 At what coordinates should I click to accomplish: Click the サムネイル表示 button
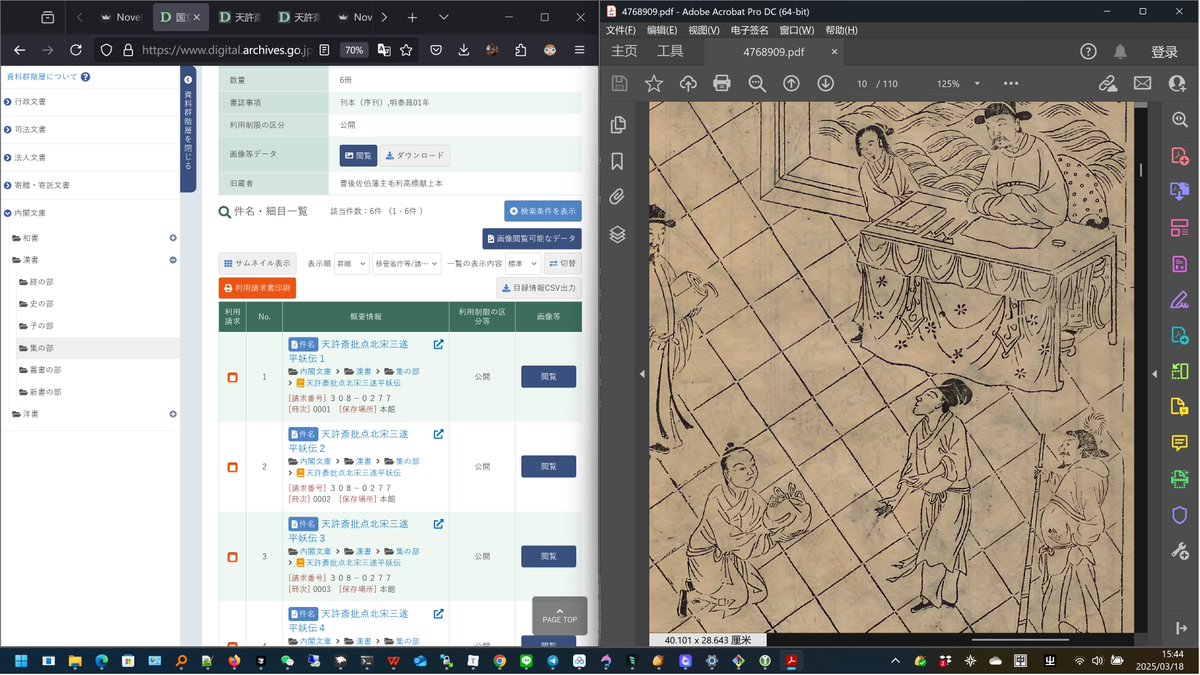point(257,264)
